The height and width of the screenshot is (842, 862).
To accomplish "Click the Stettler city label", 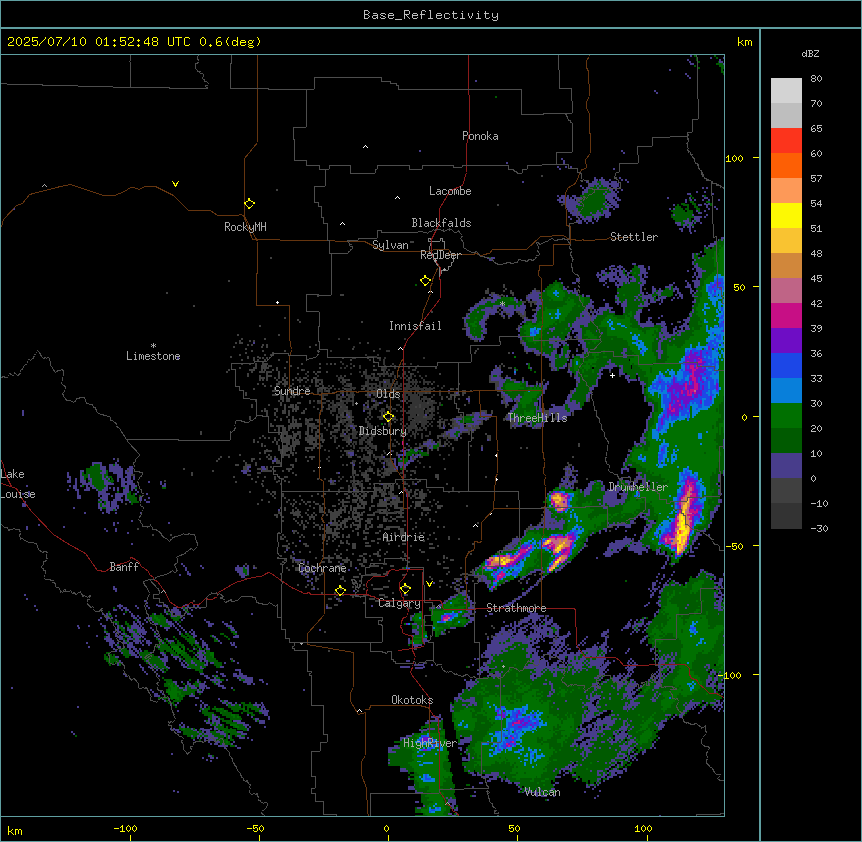I will pyautogui.click(x=634, y=237).
